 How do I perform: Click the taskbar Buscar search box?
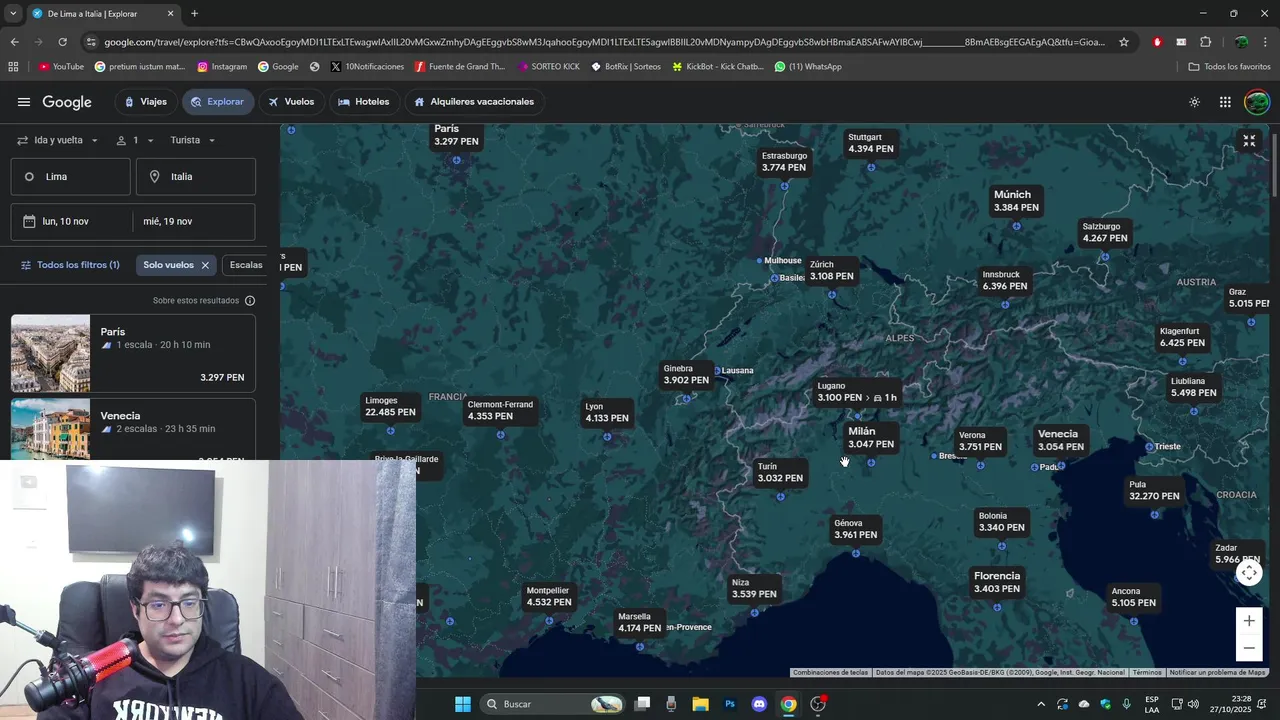[x=553, y=704]
